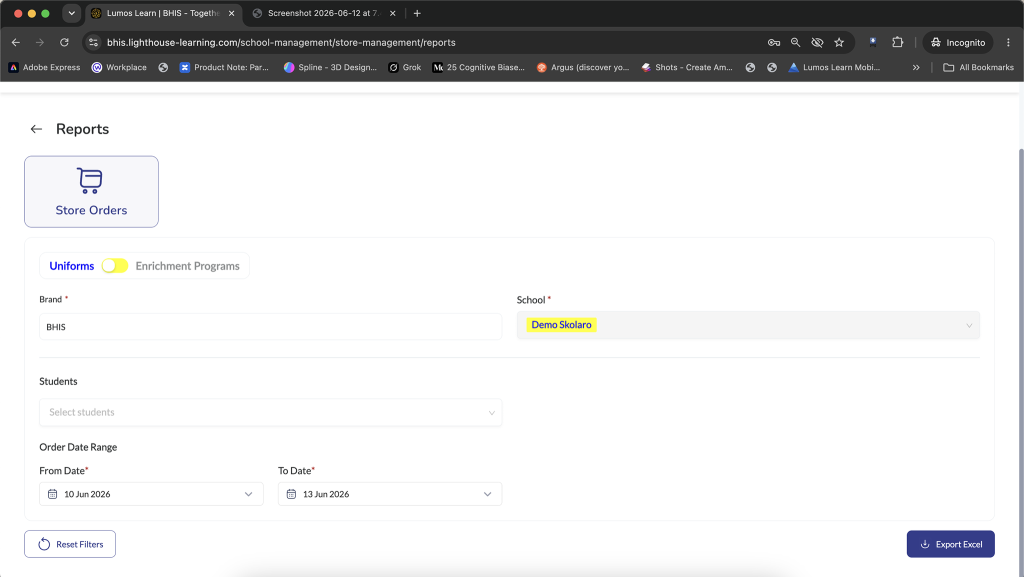
Task: Bookmark this page with the star icon
Action: coord(839,42)
